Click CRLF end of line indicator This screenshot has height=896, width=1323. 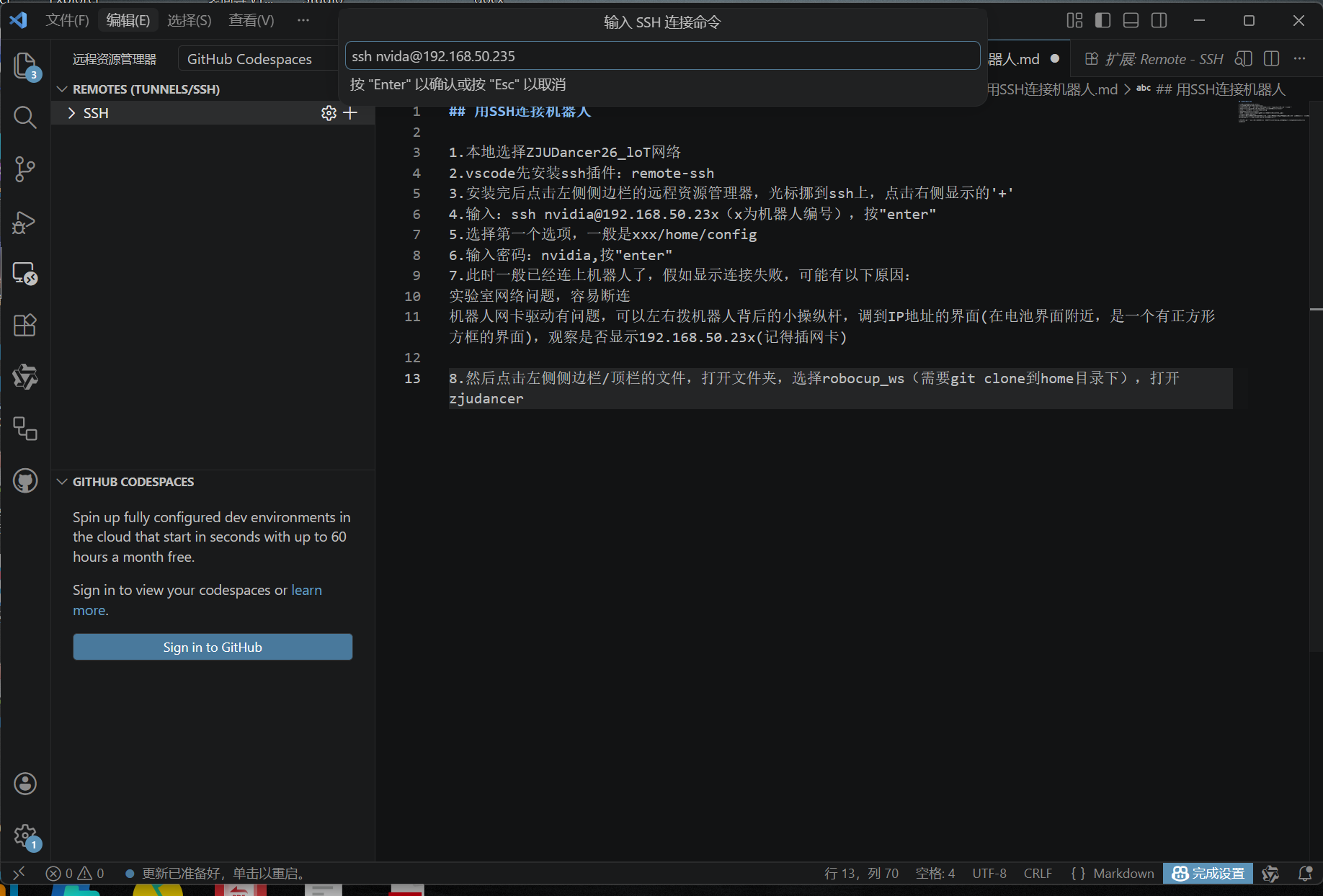click(1038, 873)
